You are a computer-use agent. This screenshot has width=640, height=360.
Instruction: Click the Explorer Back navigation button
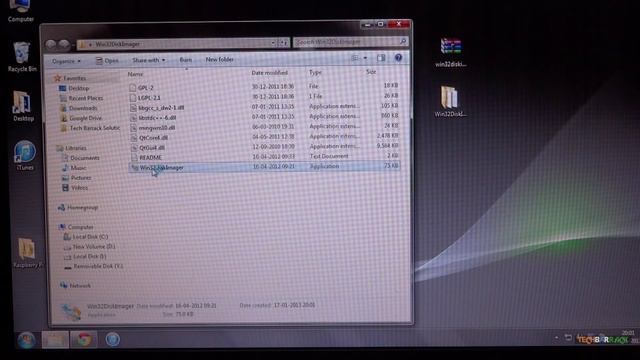coord(51,44)
